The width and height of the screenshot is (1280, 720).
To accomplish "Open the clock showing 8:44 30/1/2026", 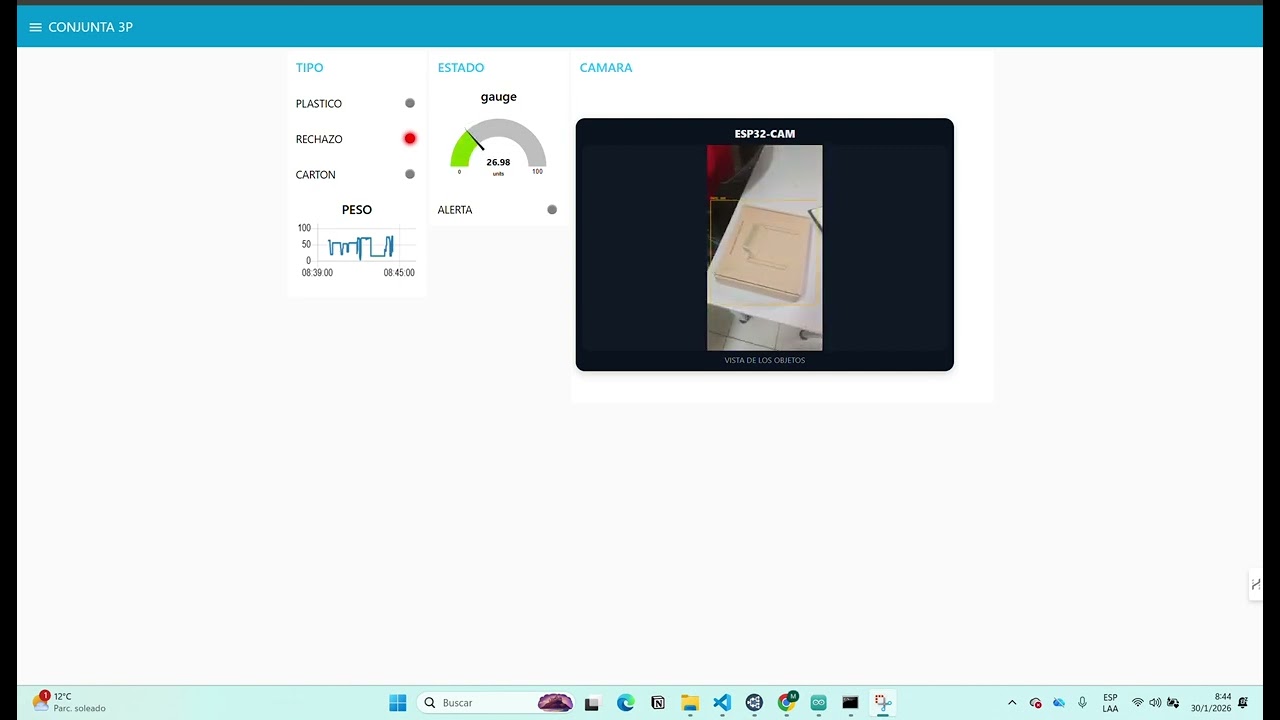I will click(1211, 703).
